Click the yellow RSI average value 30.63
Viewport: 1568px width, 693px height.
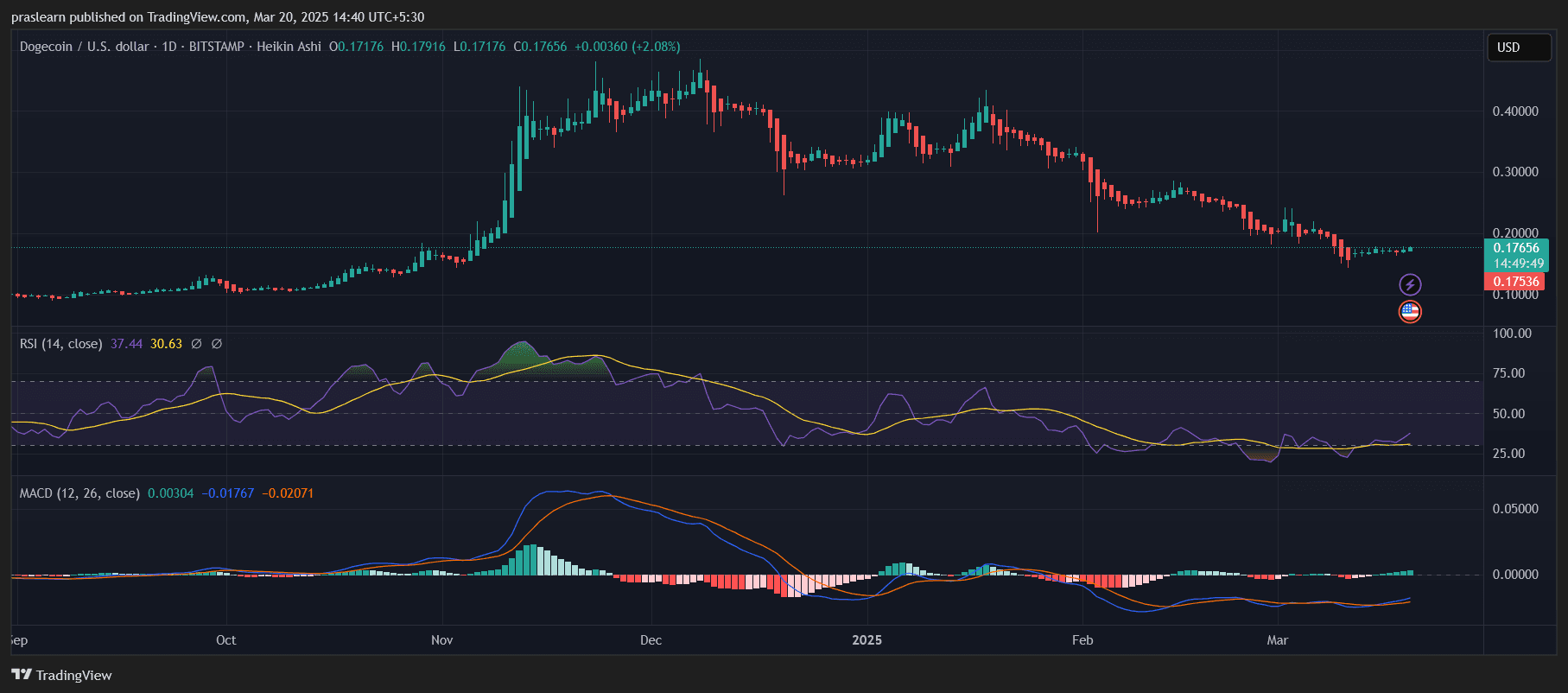click(x=166, y=344)
